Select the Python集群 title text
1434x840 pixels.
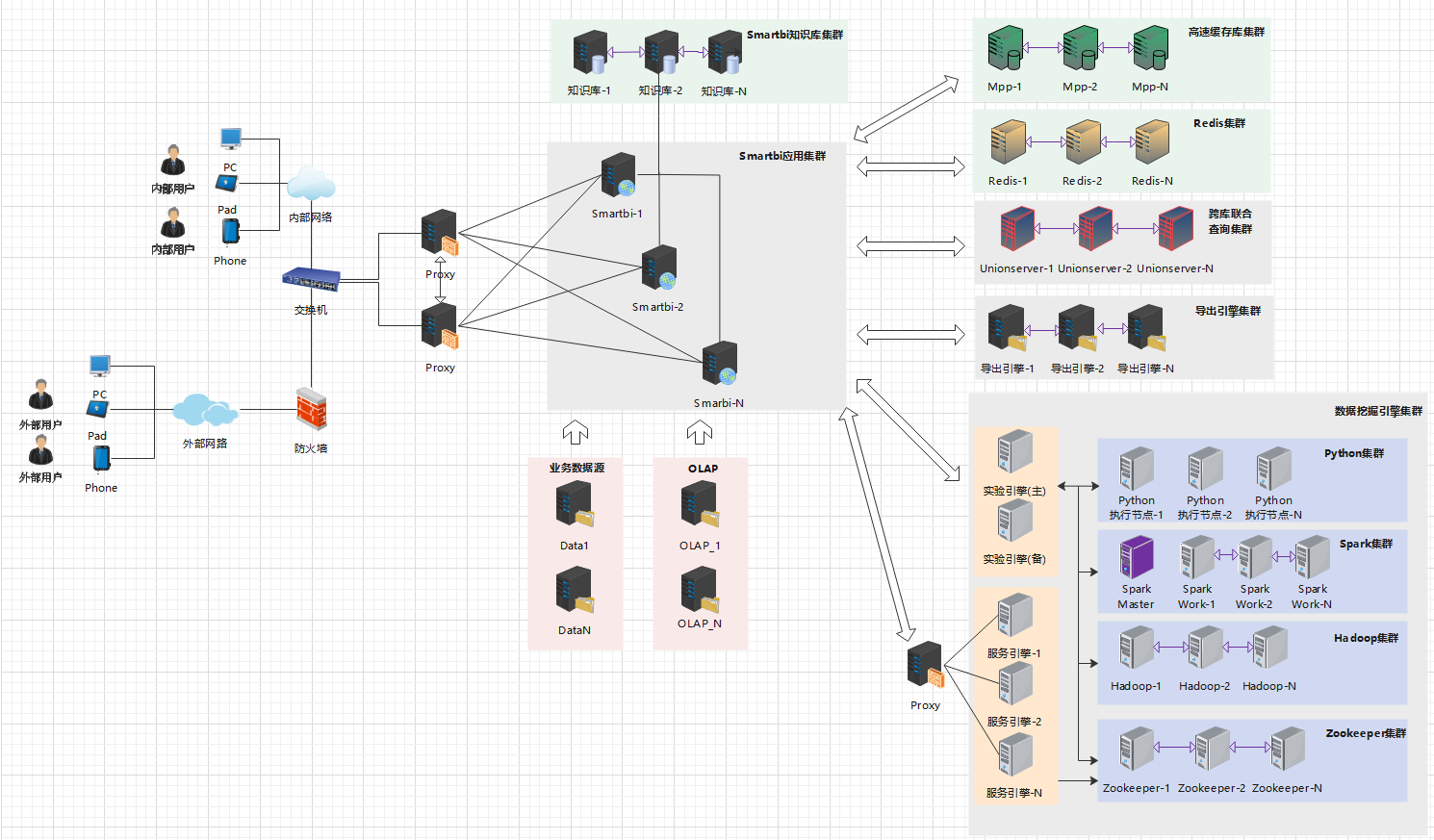[x=1354, y=453]
